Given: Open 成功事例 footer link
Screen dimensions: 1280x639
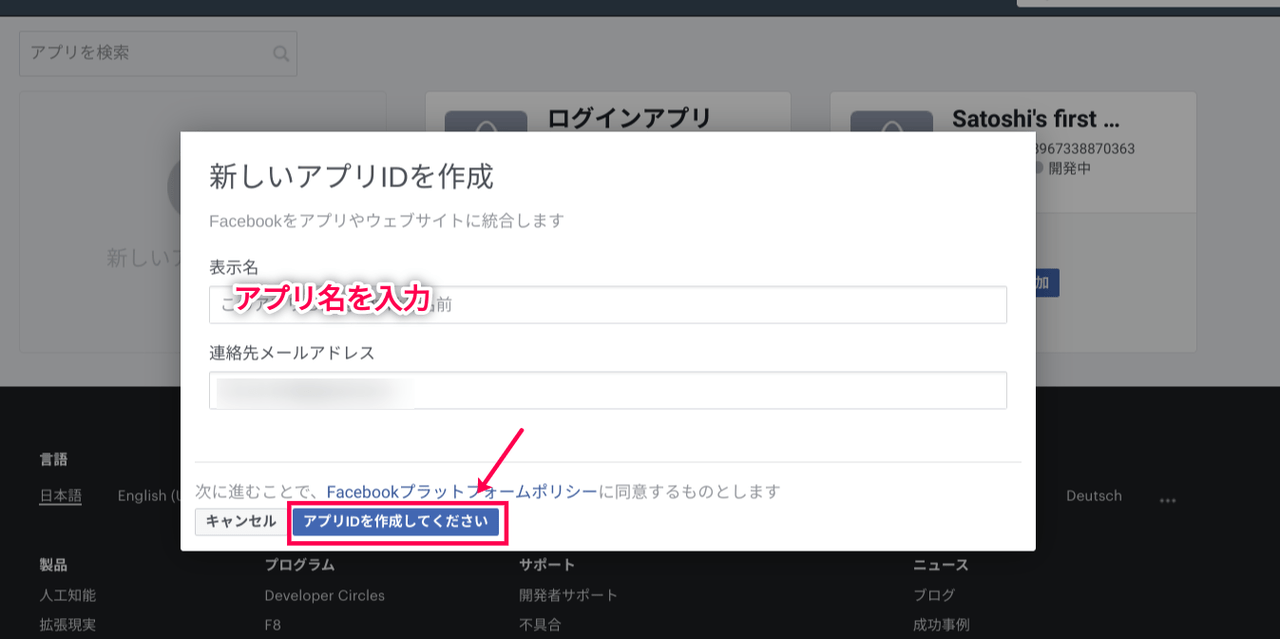Looking at the screenshot, I should [941, 625].
